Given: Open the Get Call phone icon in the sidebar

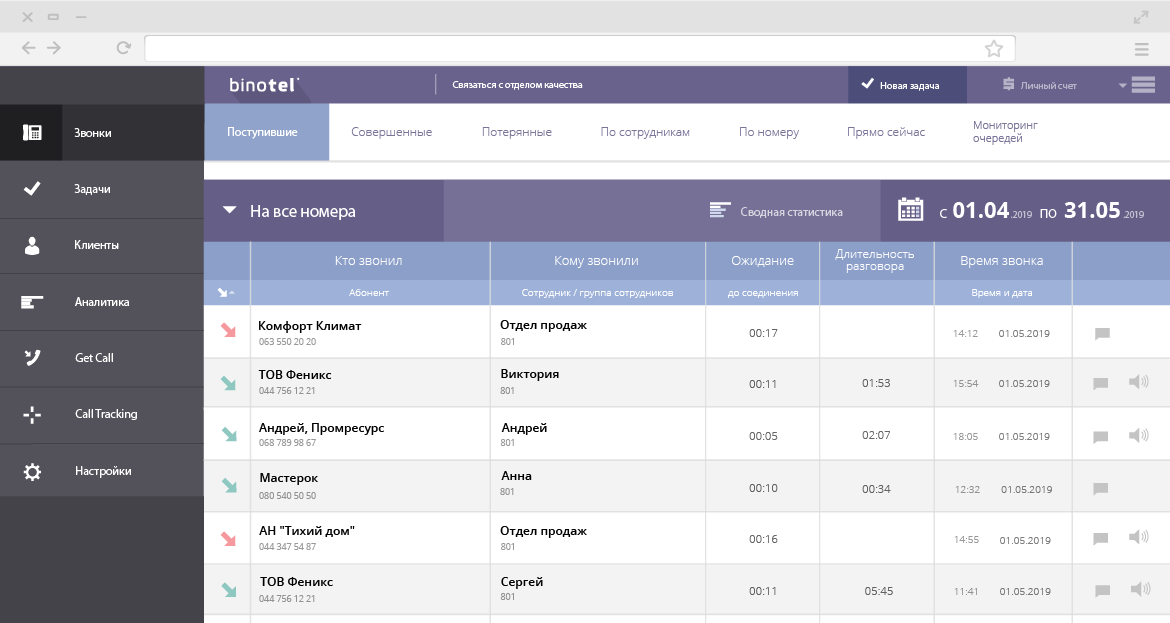Looking at the screenshot, I should coord(31,358).
